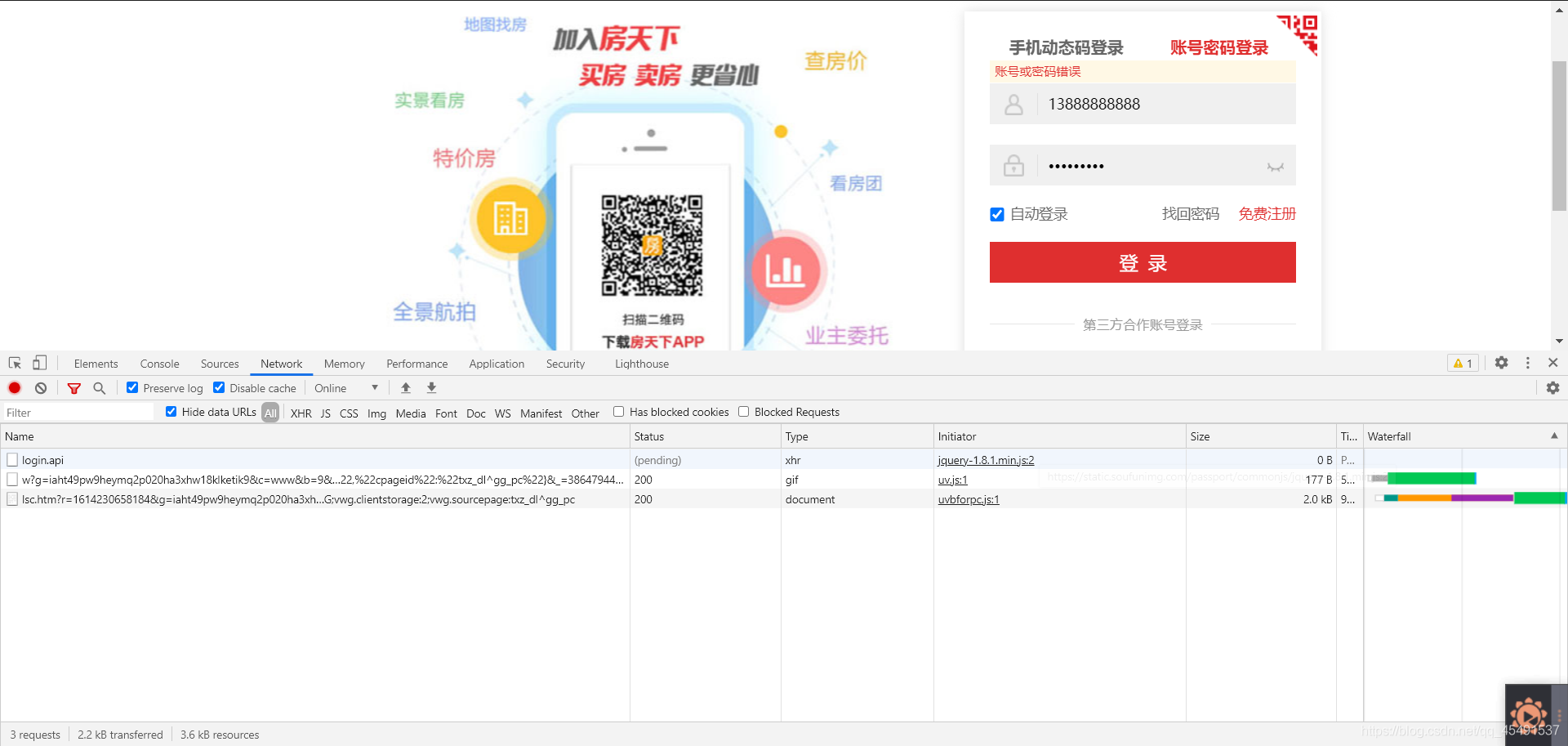Open jquery-1.8.1.min.js:2 initiator link
Screen dimensions: 1568x746
(x=986, y=460)
